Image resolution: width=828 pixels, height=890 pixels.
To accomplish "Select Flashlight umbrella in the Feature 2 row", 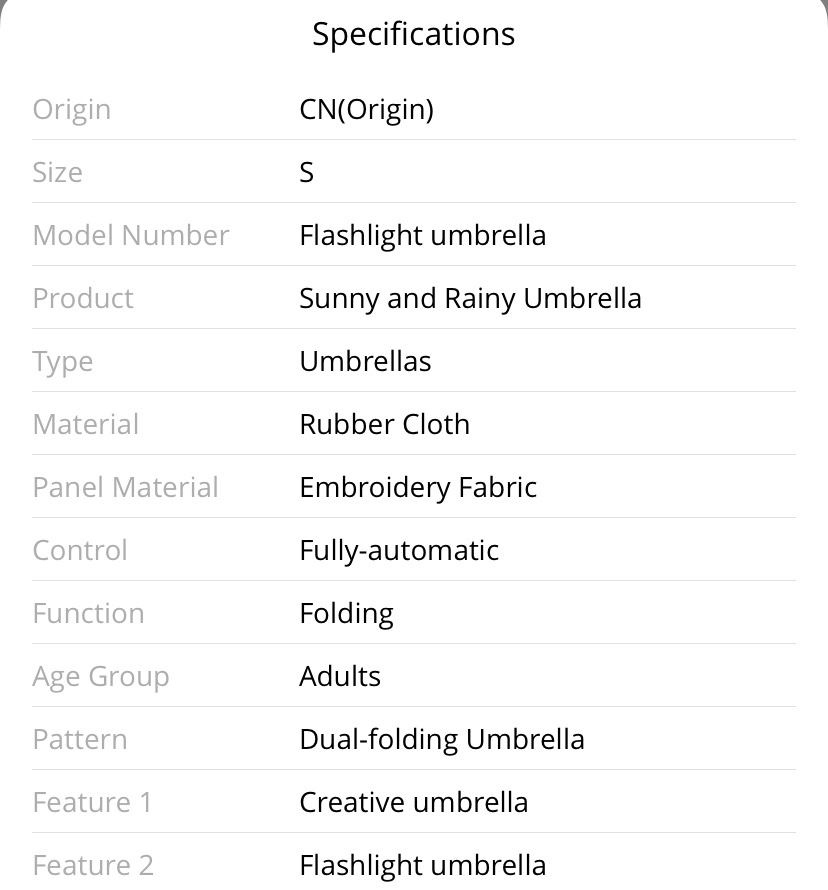I will tap(423, 866).
